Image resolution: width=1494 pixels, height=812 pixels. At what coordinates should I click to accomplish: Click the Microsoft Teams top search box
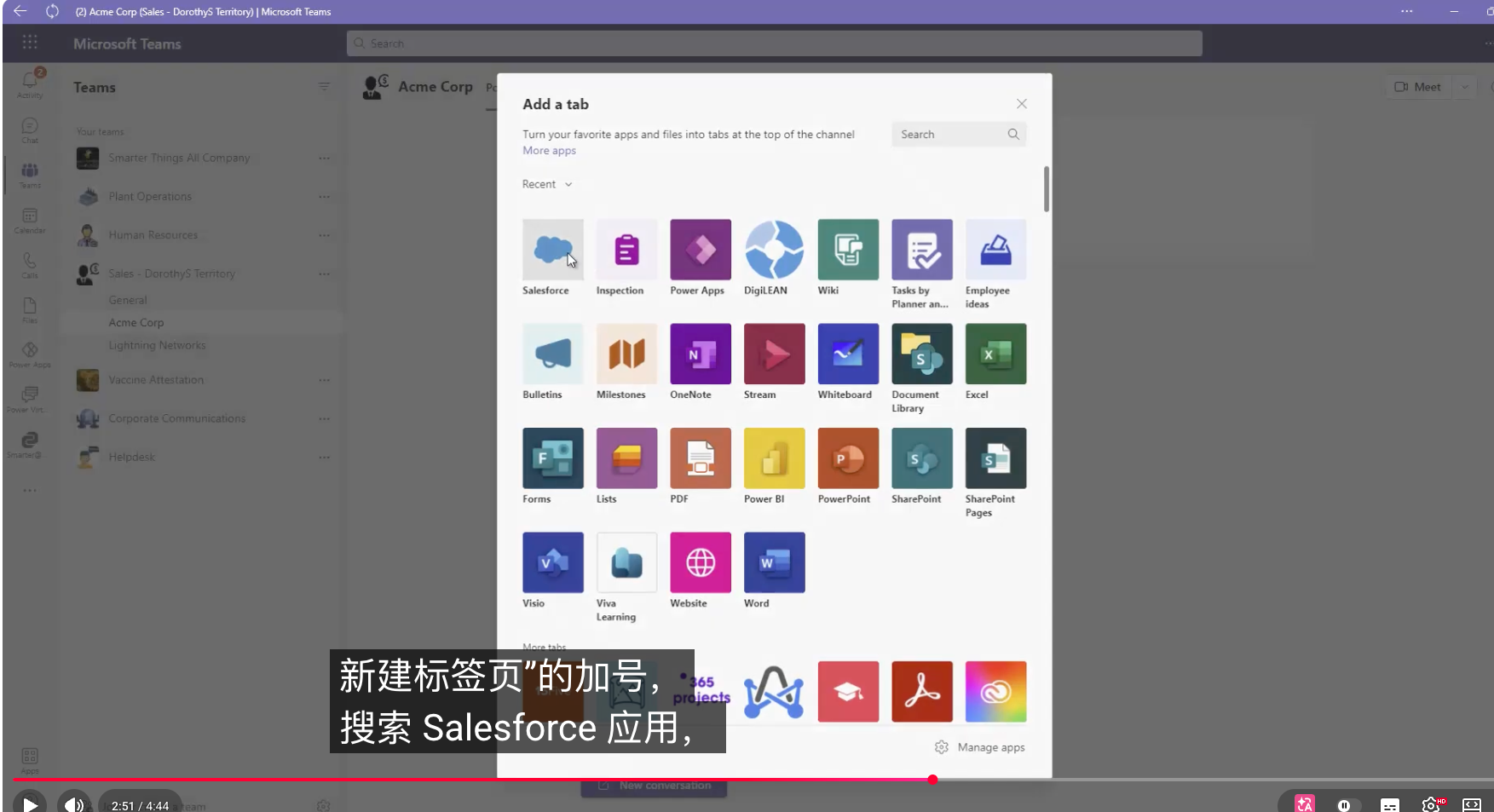click(774, 43)
